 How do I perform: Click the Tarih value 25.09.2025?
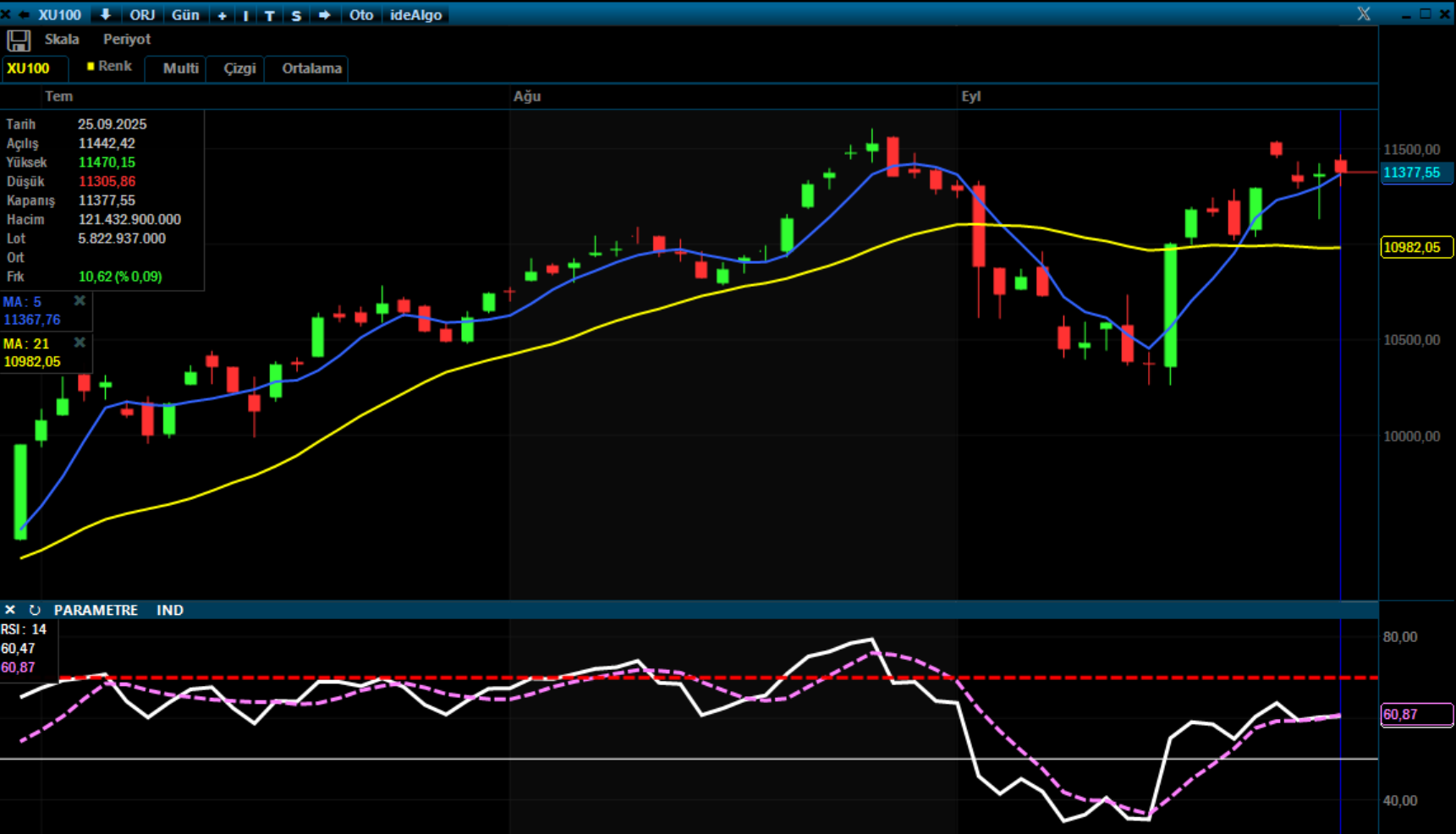(x=113, y=124)
